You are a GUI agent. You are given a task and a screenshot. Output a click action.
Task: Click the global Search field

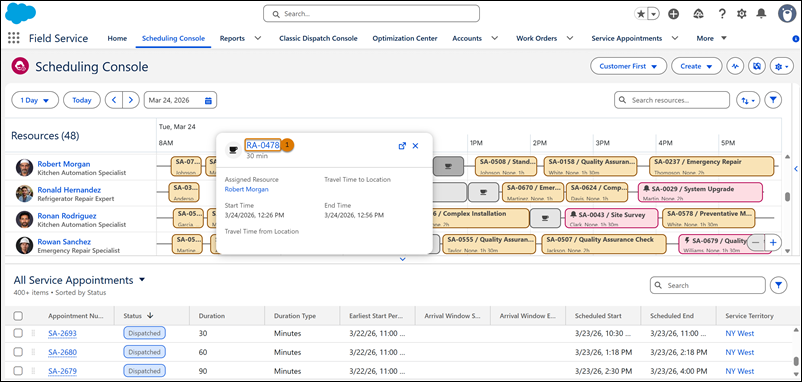click(371, 14)
